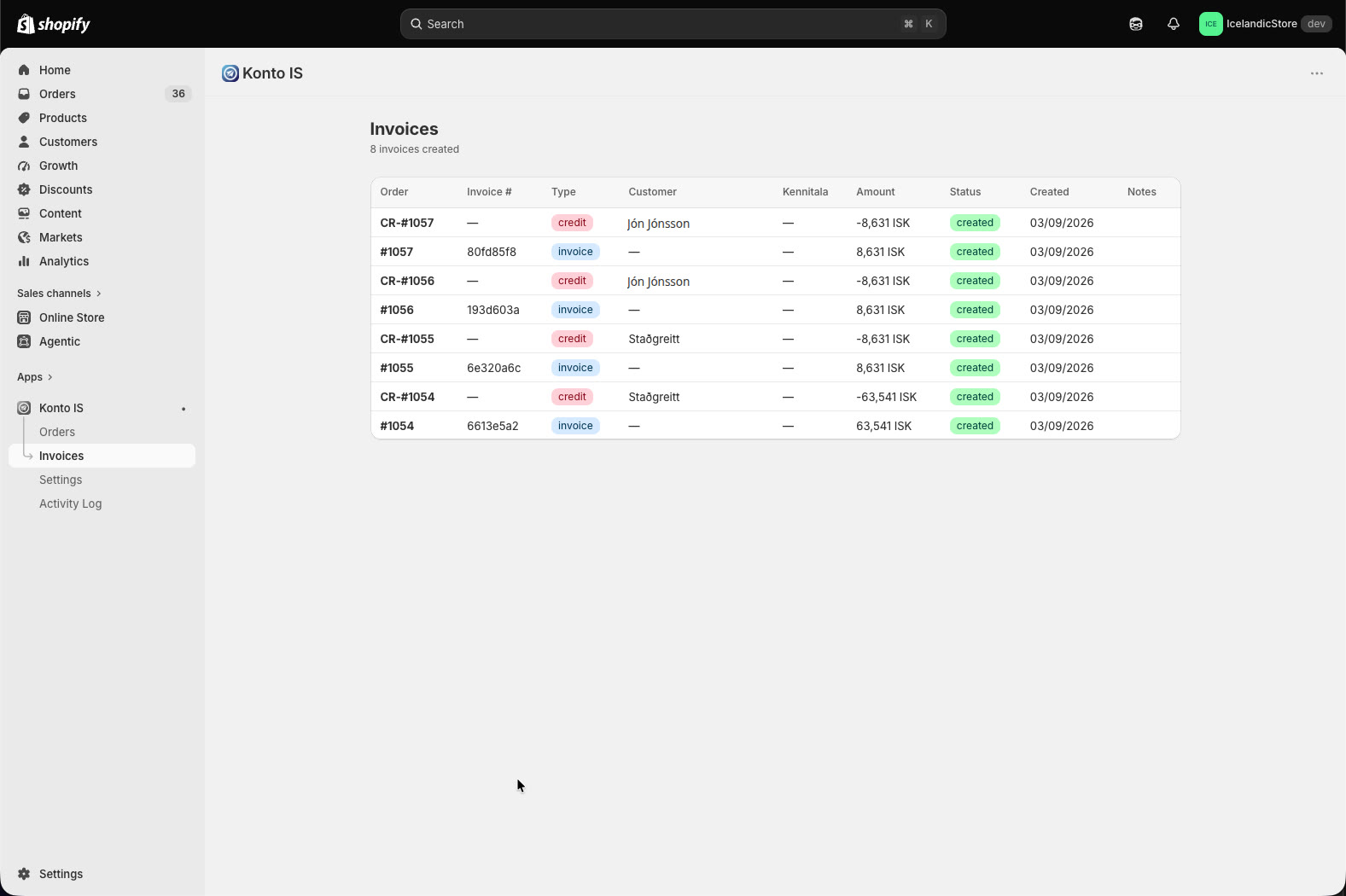Click invoice number 6613e5a2
Screen dimensions: 1346x896
(492, 426)
